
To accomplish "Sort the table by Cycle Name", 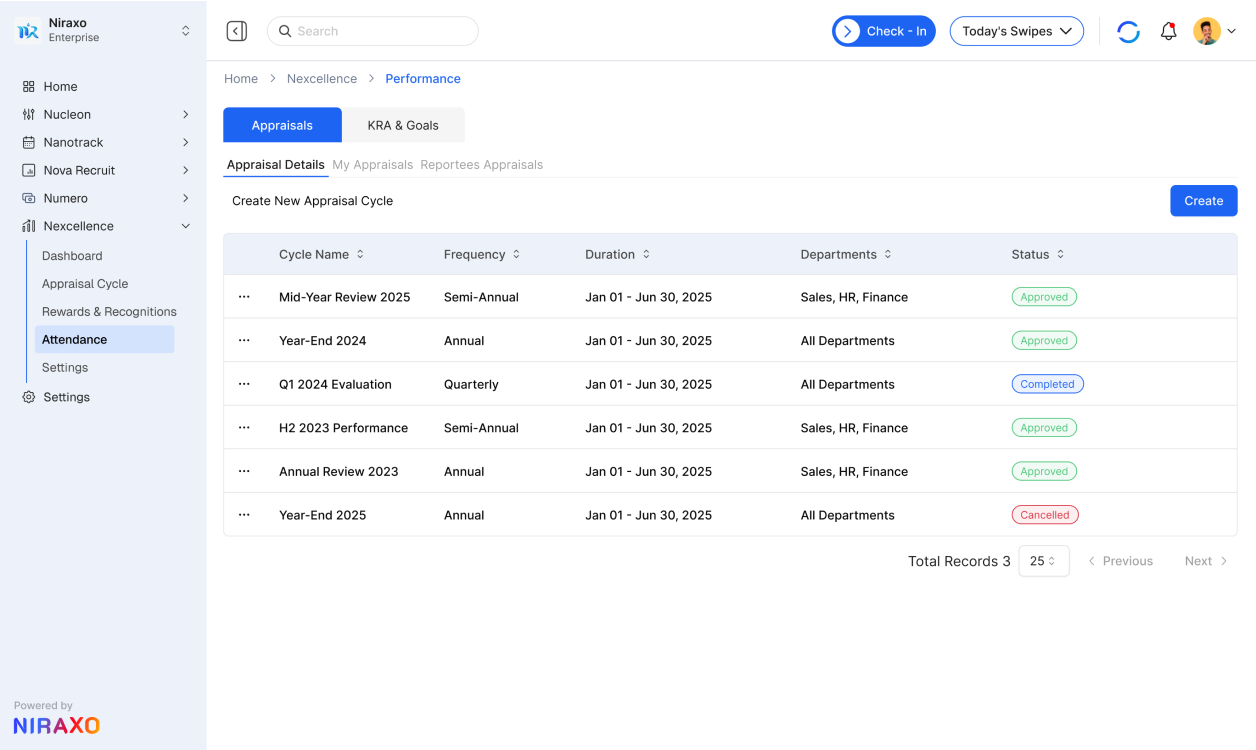I will (360, 254).
